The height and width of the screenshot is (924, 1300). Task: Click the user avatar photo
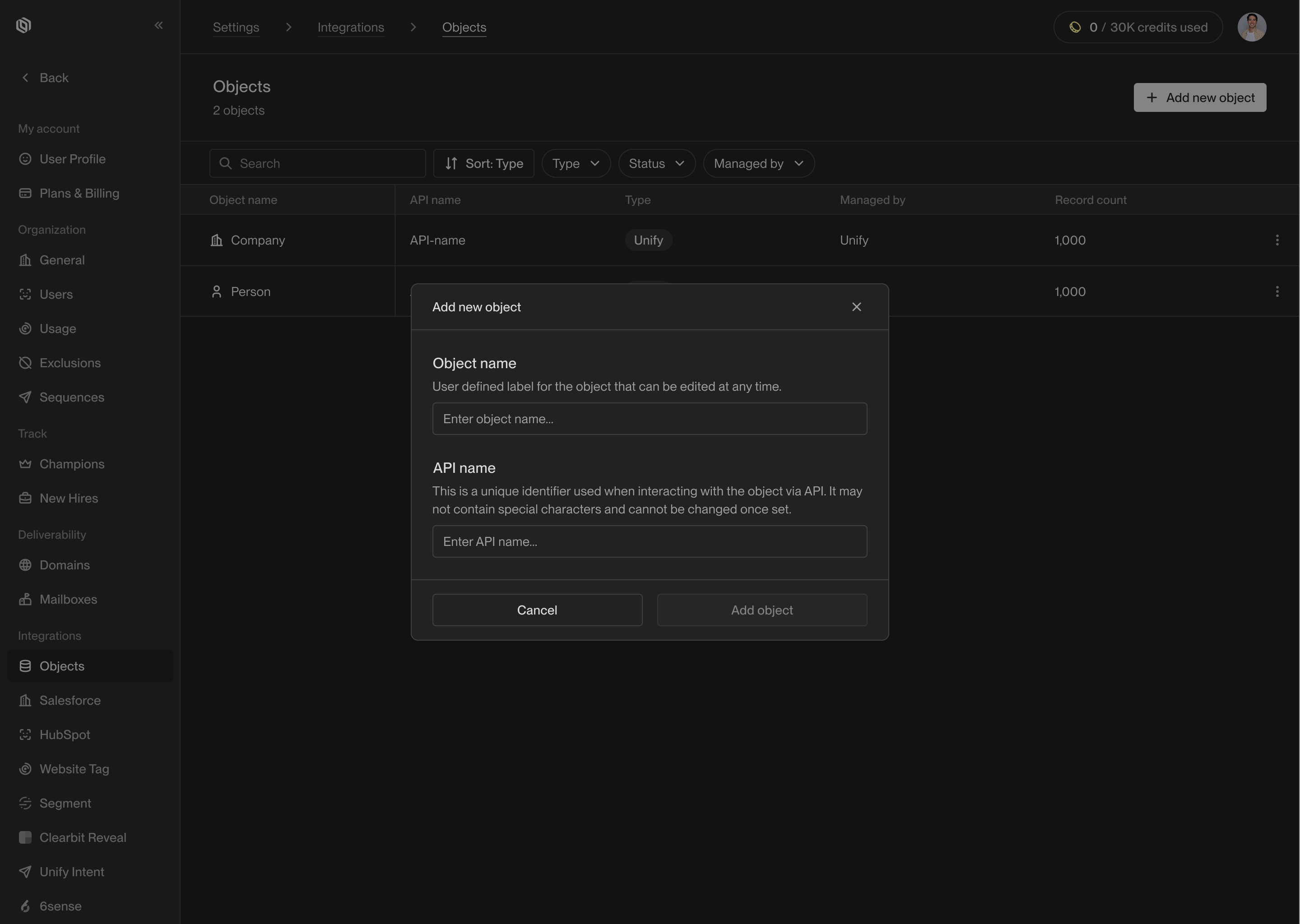pos(1251,28)
